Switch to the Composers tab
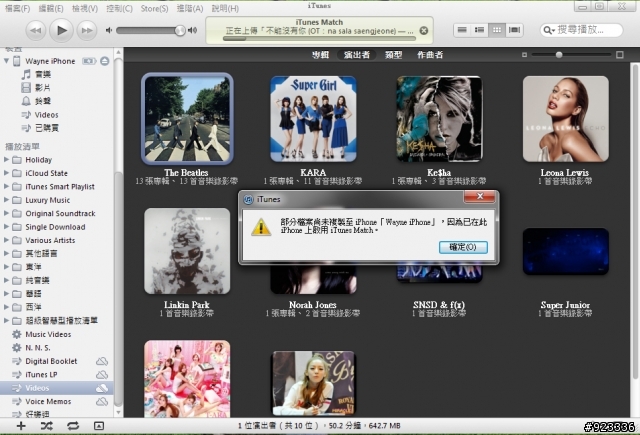 pos(430,55)
